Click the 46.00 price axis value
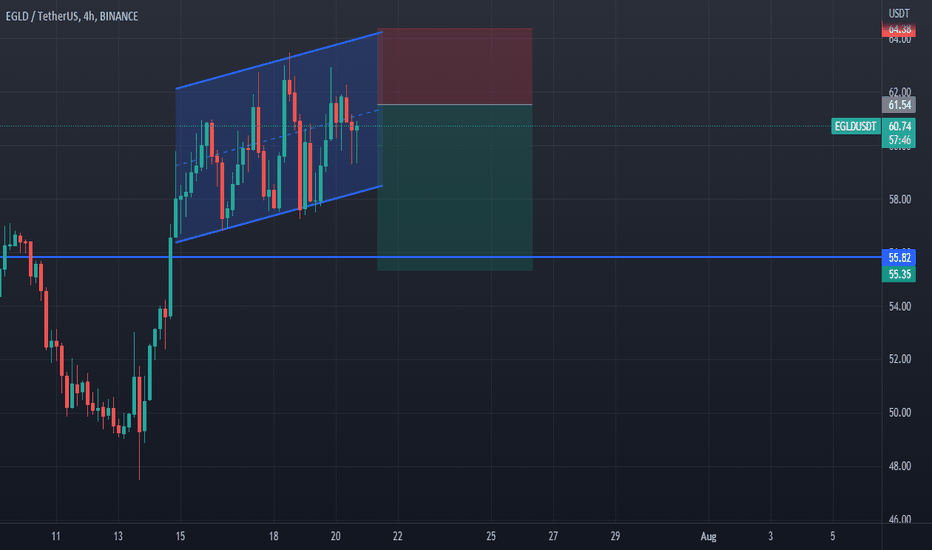This screenshot has width=932, height=550. [899, 519]
